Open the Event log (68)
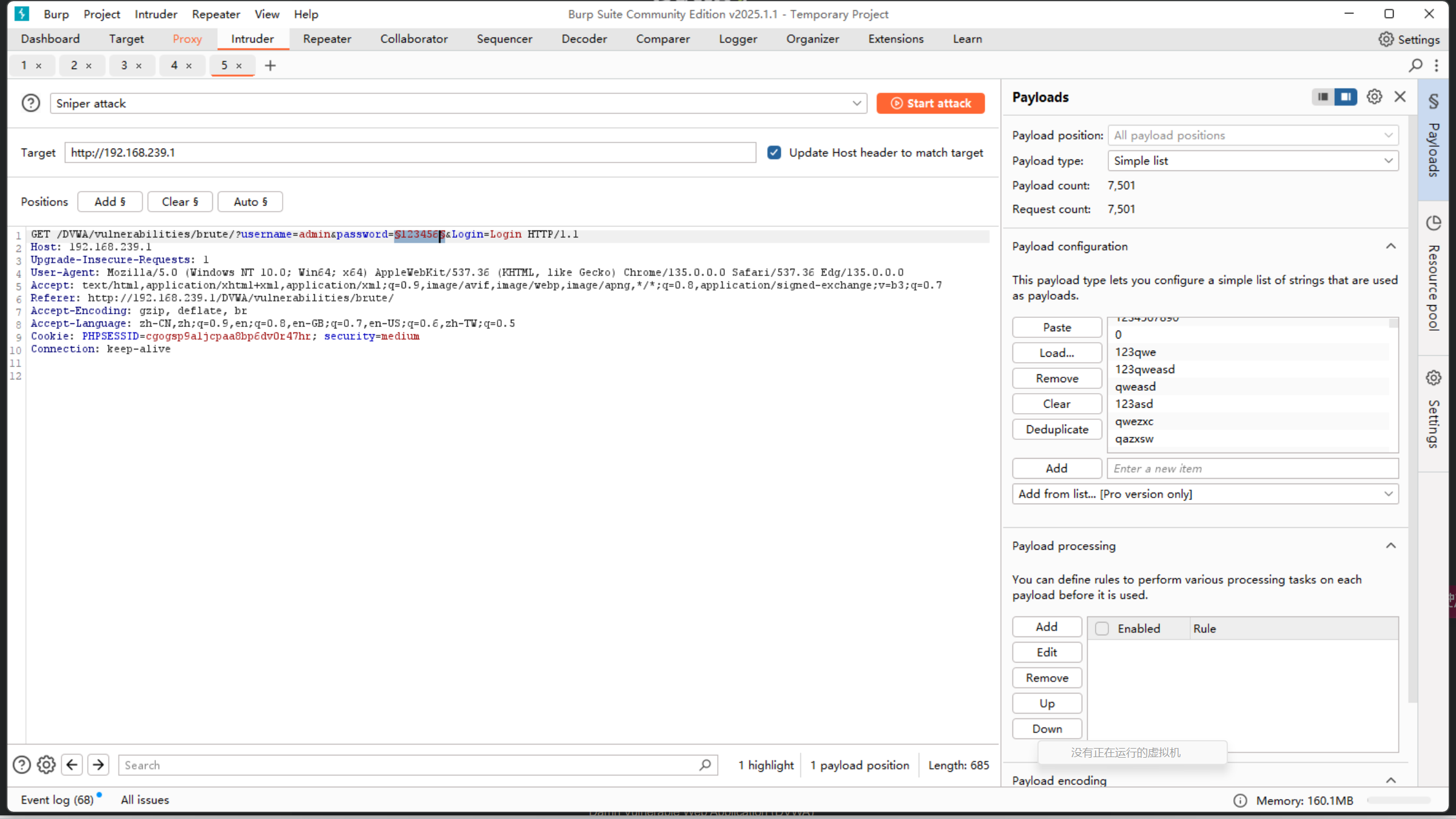Viewport: 1456px width, 819px height. (58, 800)
